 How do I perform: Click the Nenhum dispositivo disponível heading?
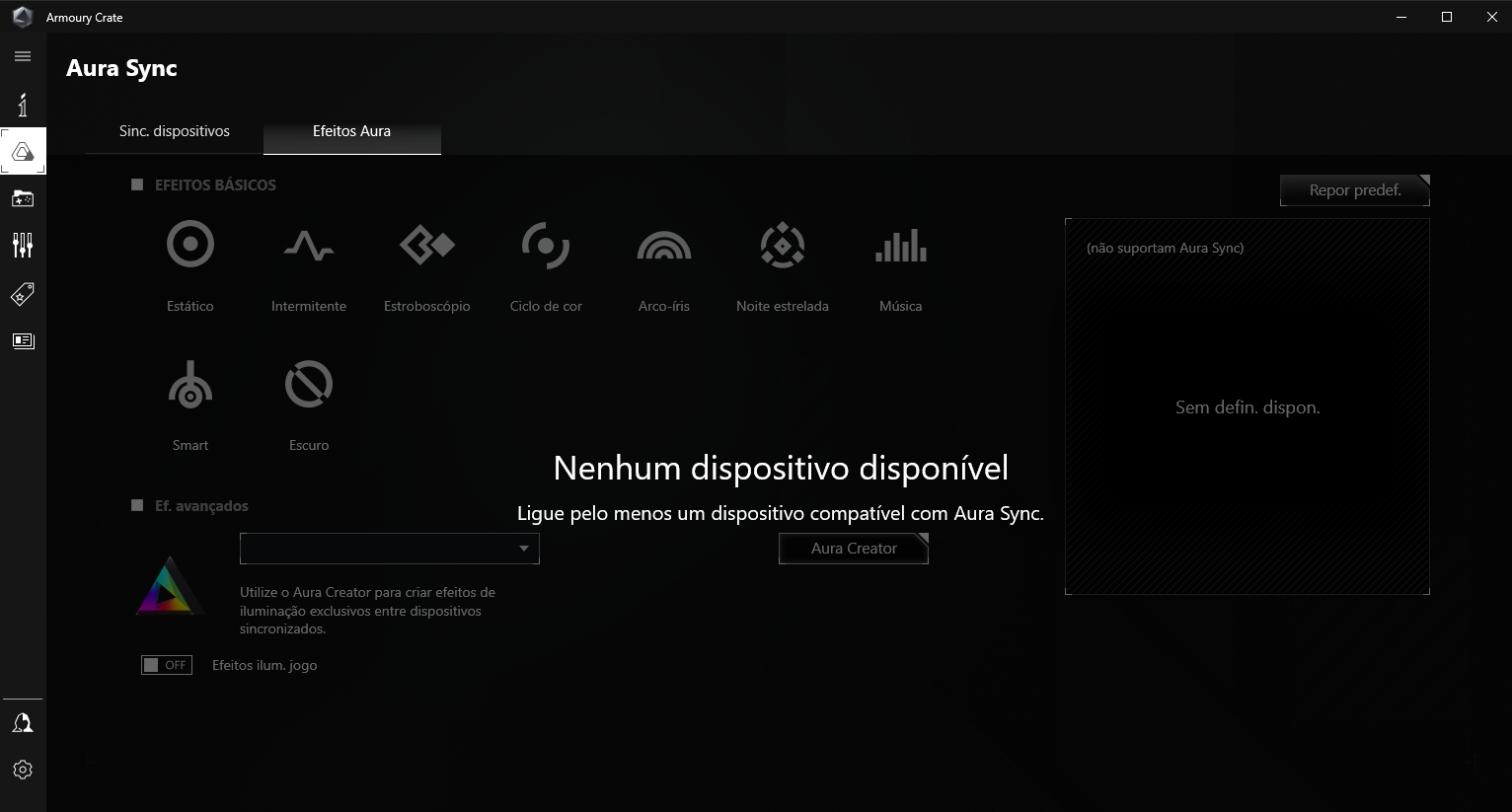click(x=781, y=468)
